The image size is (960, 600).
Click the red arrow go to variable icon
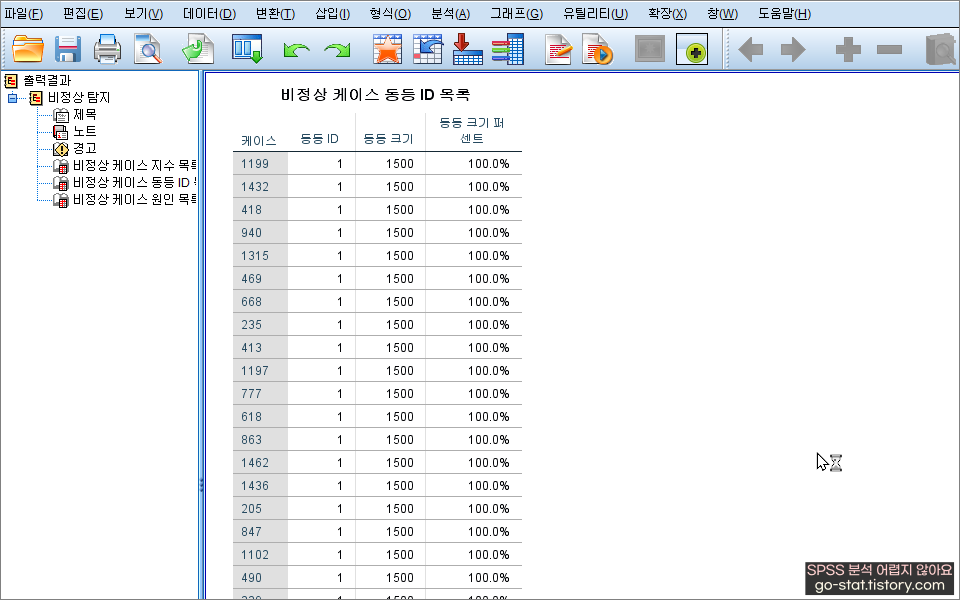coord(467,50)
